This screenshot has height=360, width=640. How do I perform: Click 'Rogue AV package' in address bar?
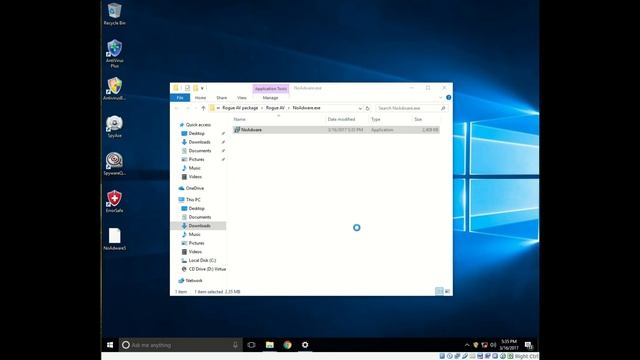pos(240,108)
